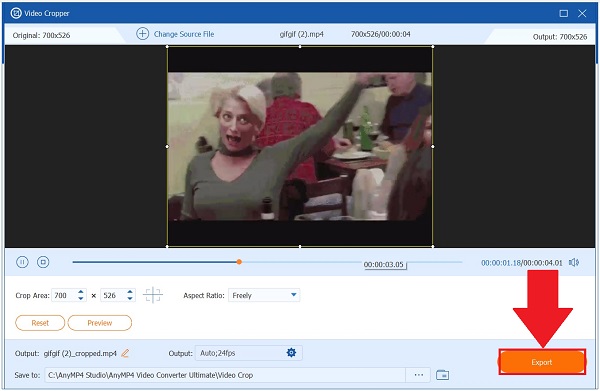Click the right-middle crop handle
The image size is (600, 391).
pos(433,146)
